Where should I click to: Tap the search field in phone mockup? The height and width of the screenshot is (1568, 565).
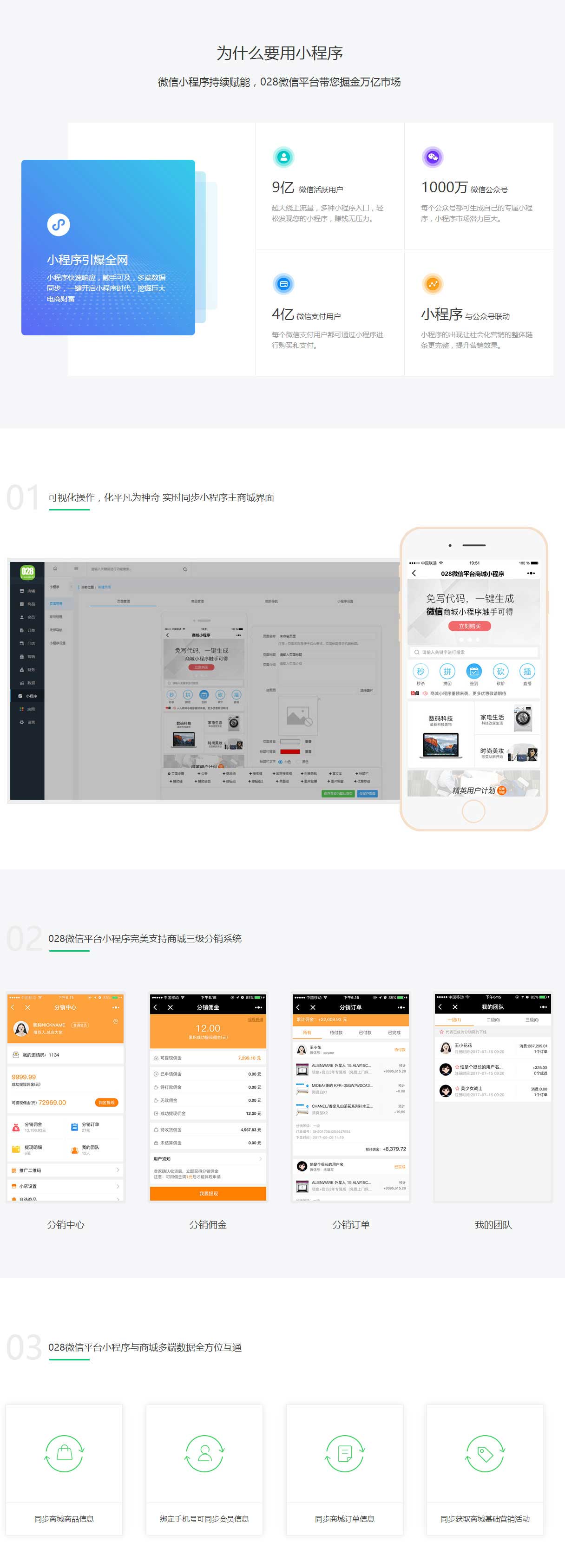click(473, 652)
